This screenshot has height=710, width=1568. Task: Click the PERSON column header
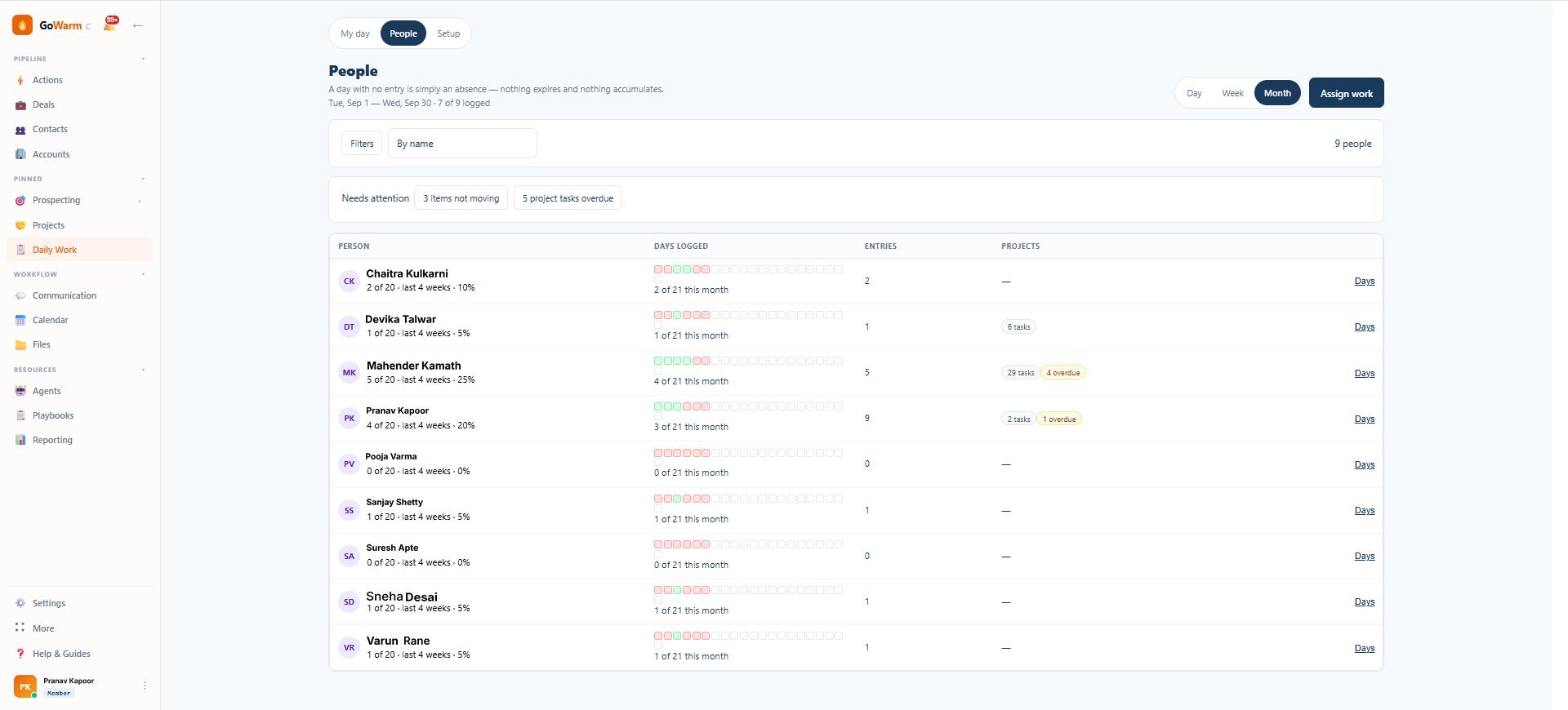pos(354,246)
